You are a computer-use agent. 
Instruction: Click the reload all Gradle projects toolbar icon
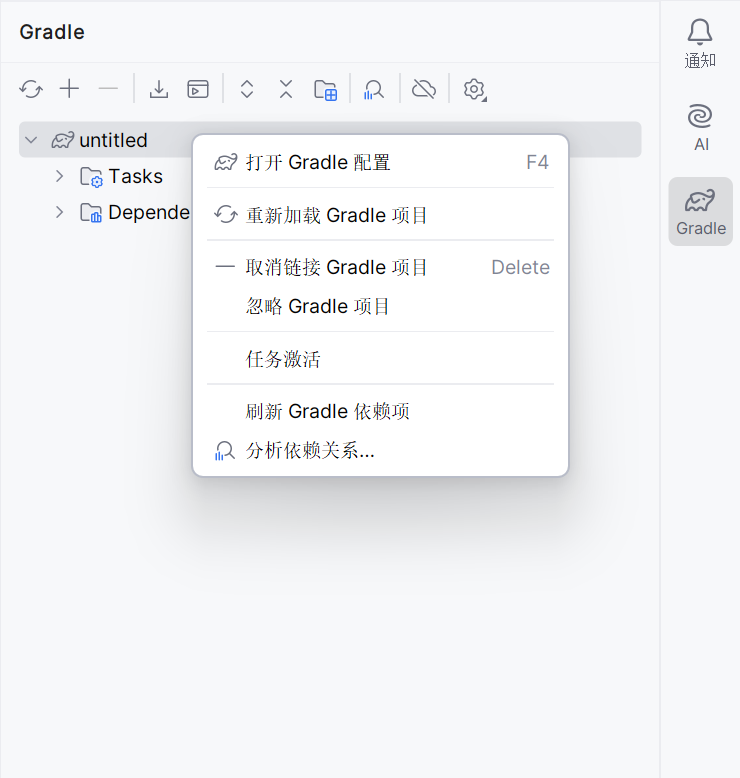pos(31,89)
